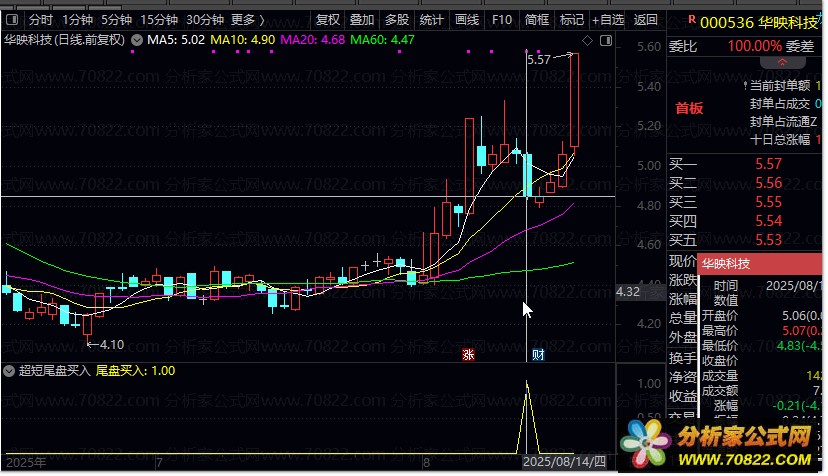Expand the main chart indicator dropdown arrow

tap(137, 40)
